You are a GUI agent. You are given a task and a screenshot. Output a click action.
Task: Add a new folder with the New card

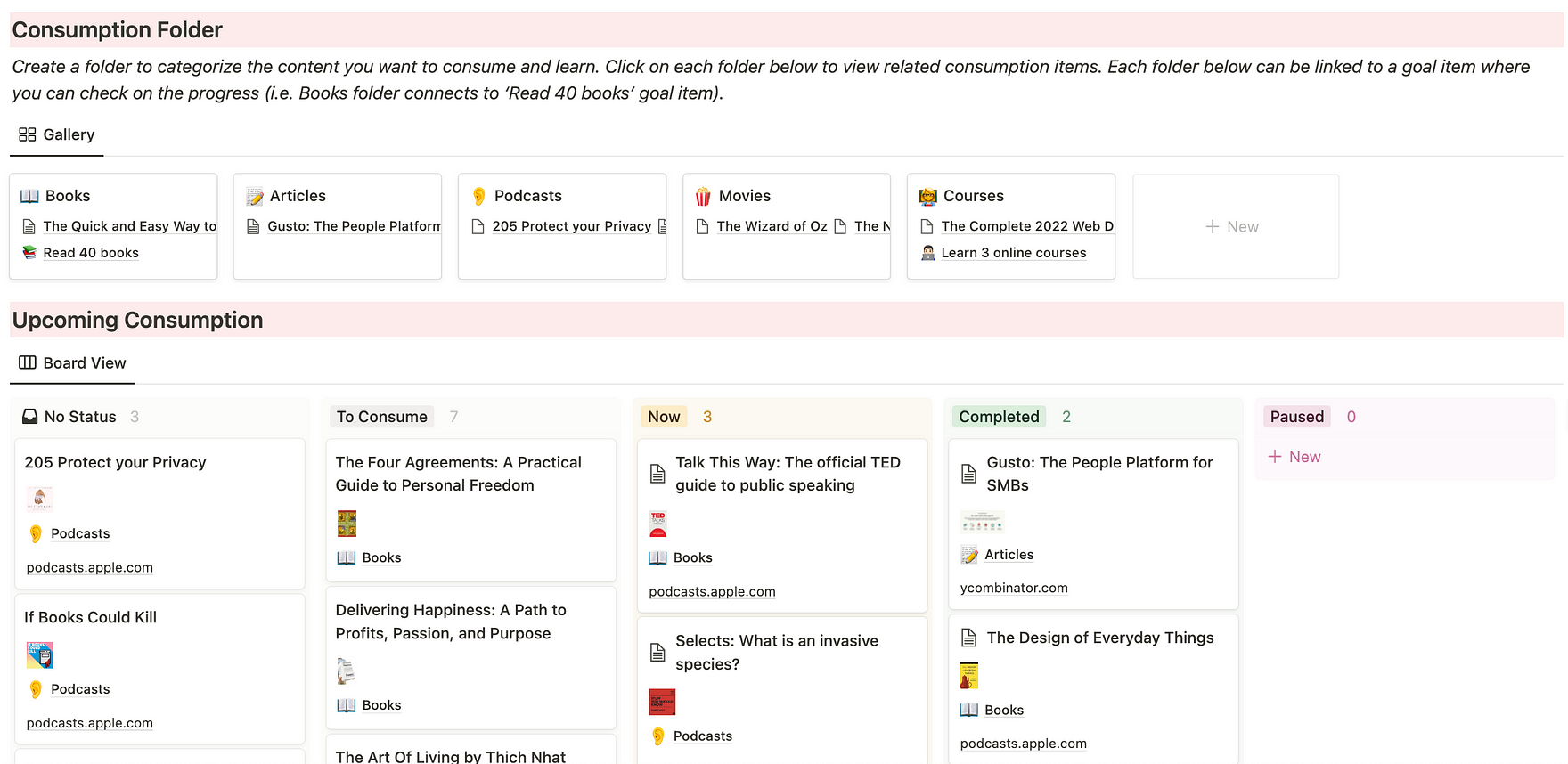click(x=1234, y=227)
